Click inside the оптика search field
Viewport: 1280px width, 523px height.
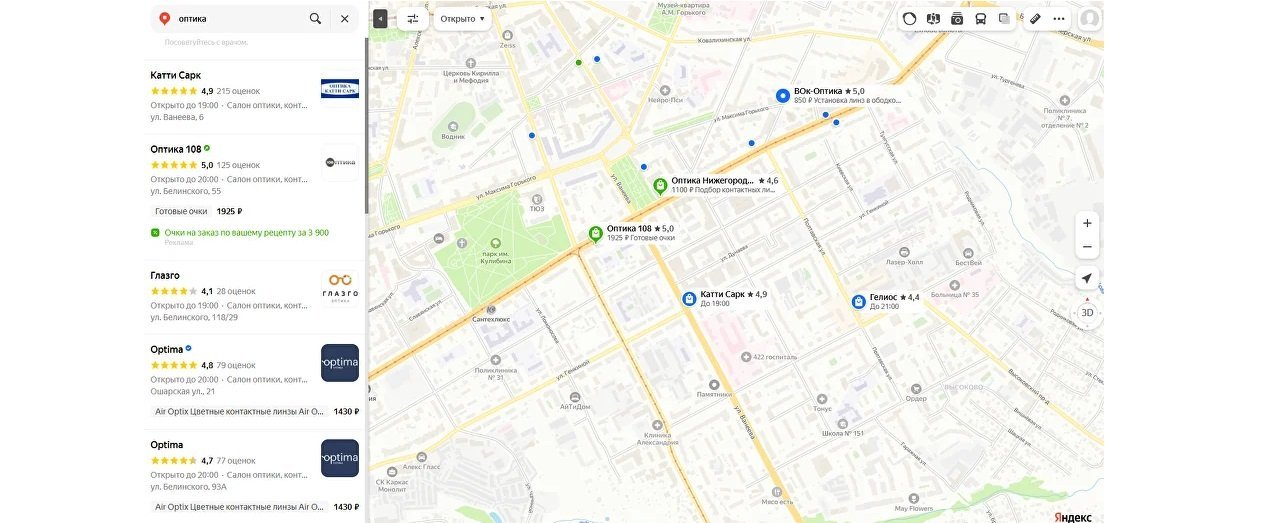click(238, 18)
